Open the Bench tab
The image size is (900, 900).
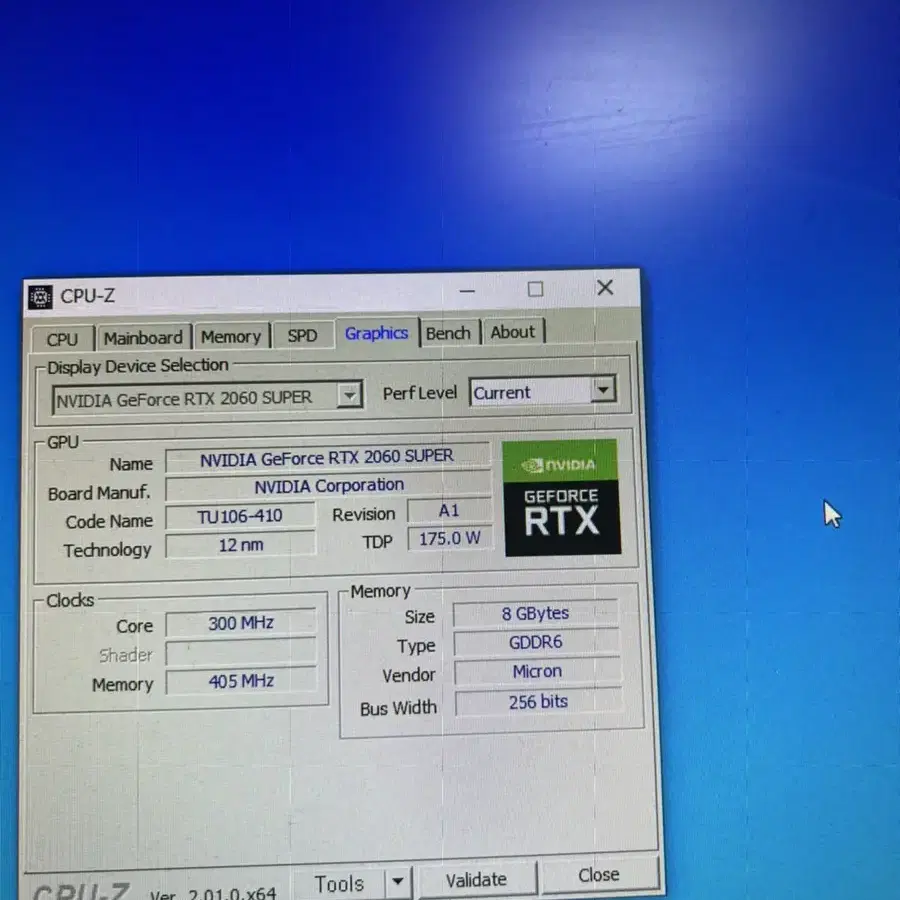[x=448, y=333]
